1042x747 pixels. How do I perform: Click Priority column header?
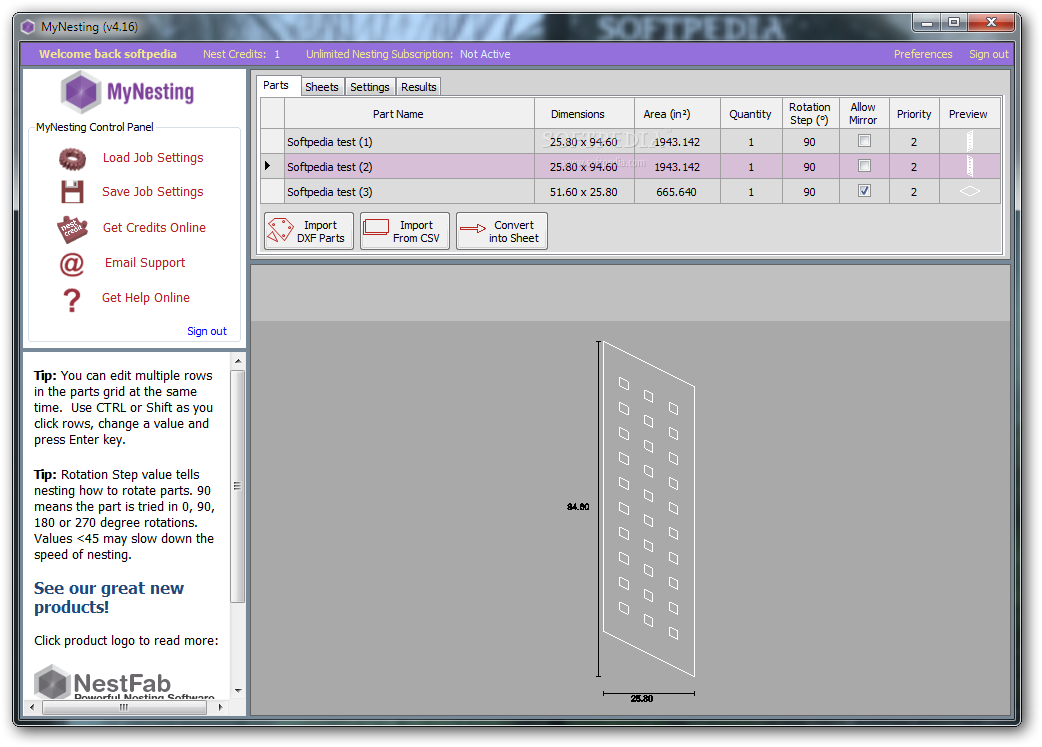pos(914,114)
